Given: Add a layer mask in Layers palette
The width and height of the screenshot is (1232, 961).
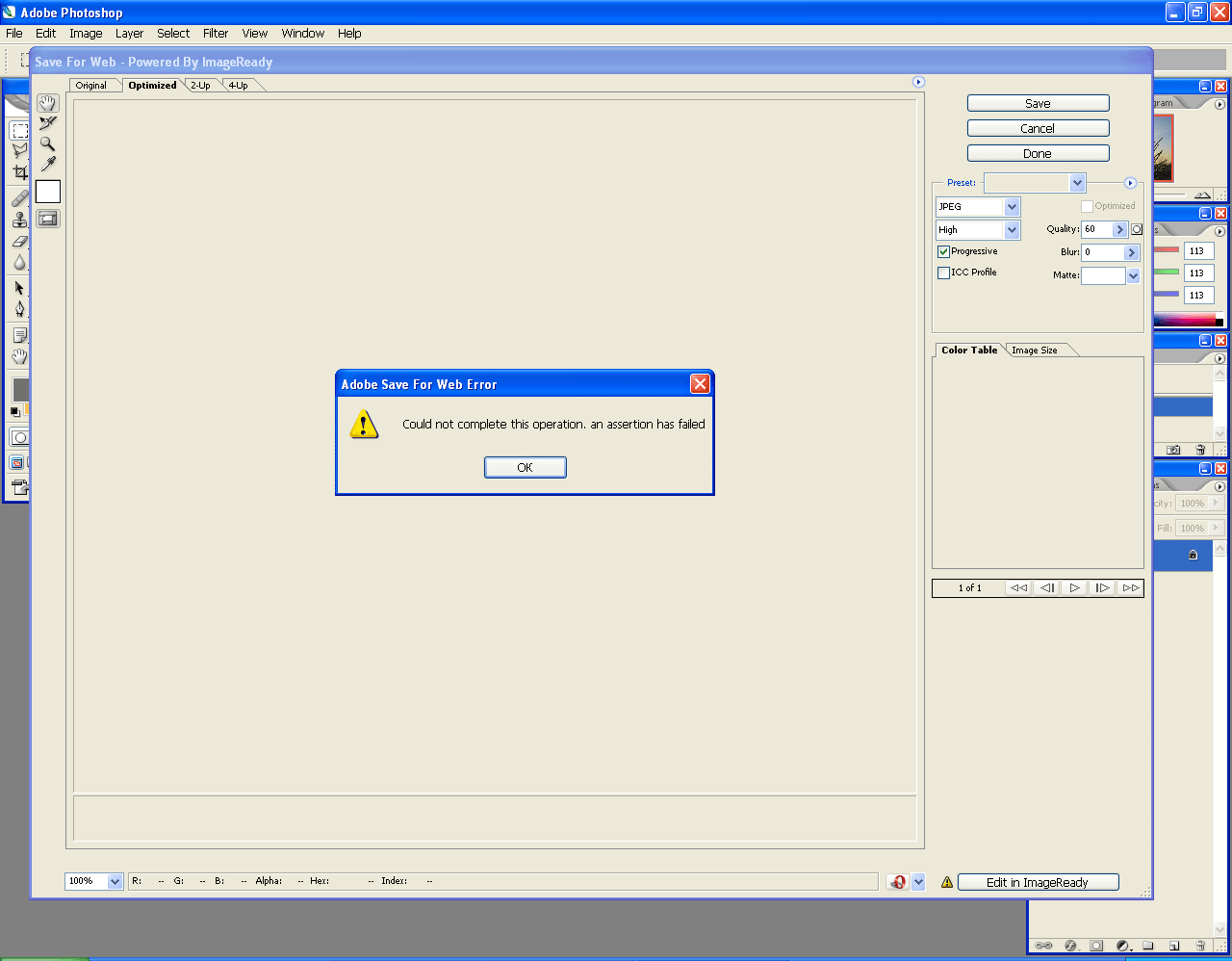Looking at the screenshot, I should (1096, 946).
